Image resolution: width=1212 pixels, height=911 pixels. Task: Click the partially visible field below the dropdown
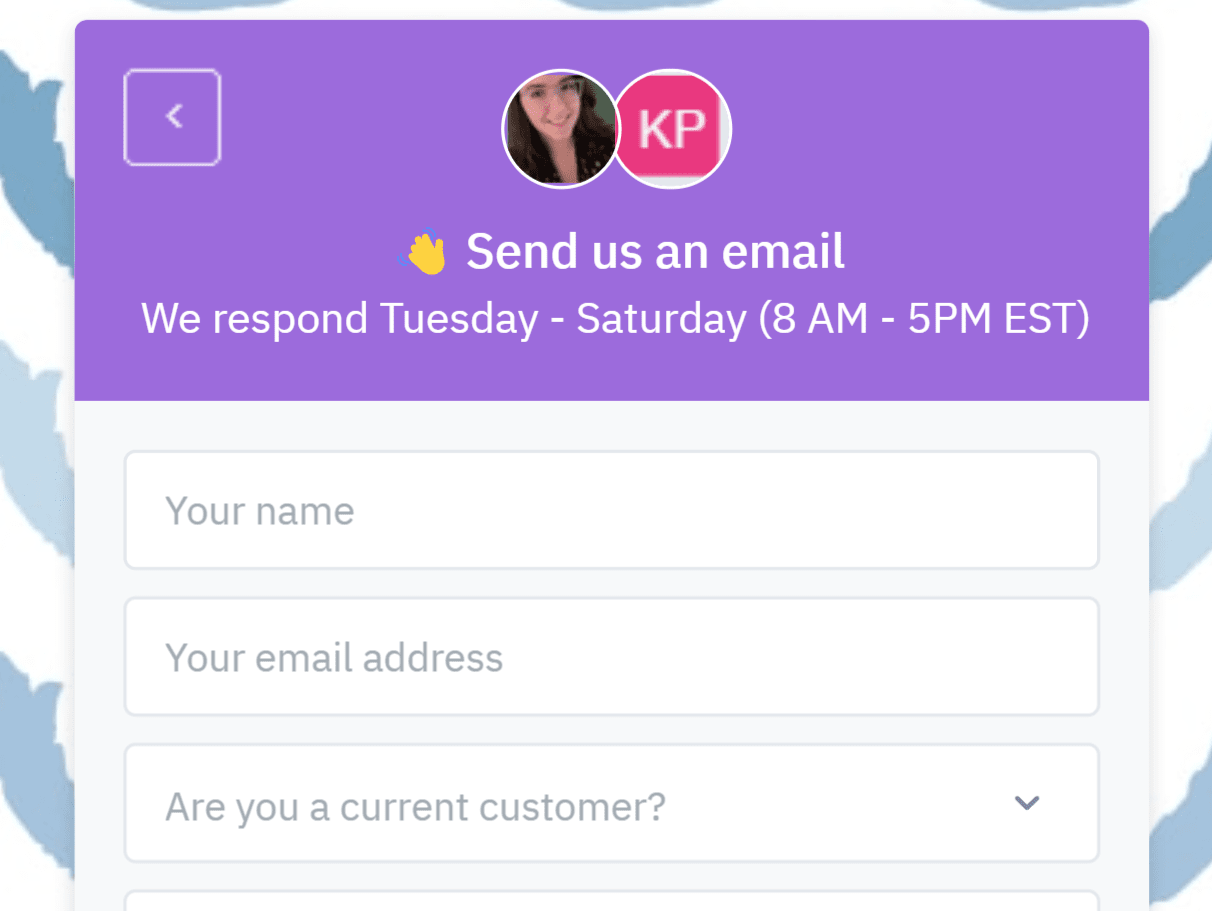coord(611,900)
